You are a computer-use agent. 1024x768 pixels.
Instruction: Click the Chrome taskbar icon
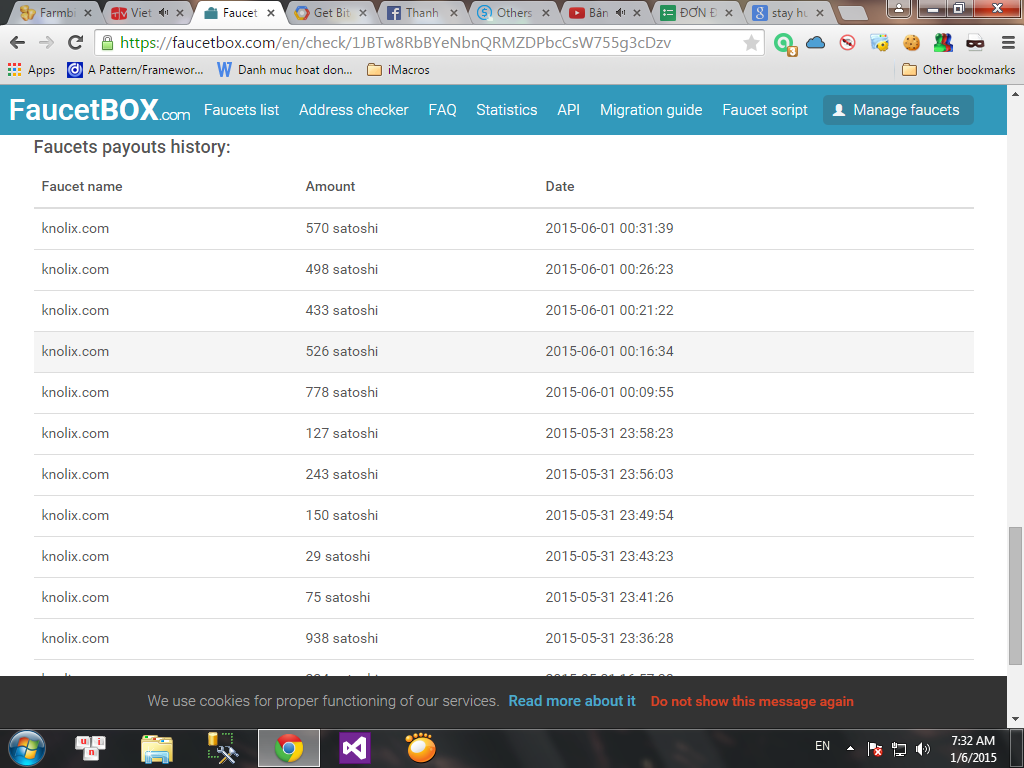(289, 748)
